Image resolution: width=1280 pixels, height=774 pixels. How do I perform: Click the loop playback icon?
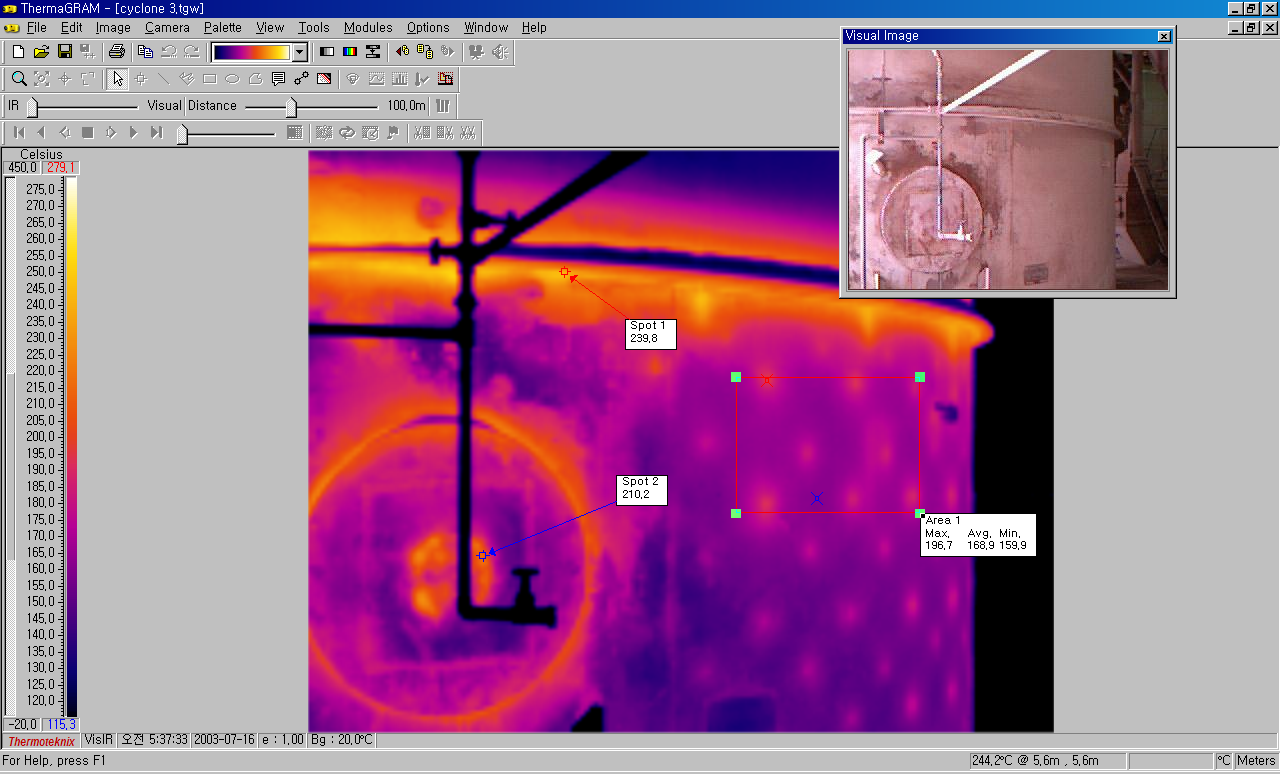tap(347, 132)
